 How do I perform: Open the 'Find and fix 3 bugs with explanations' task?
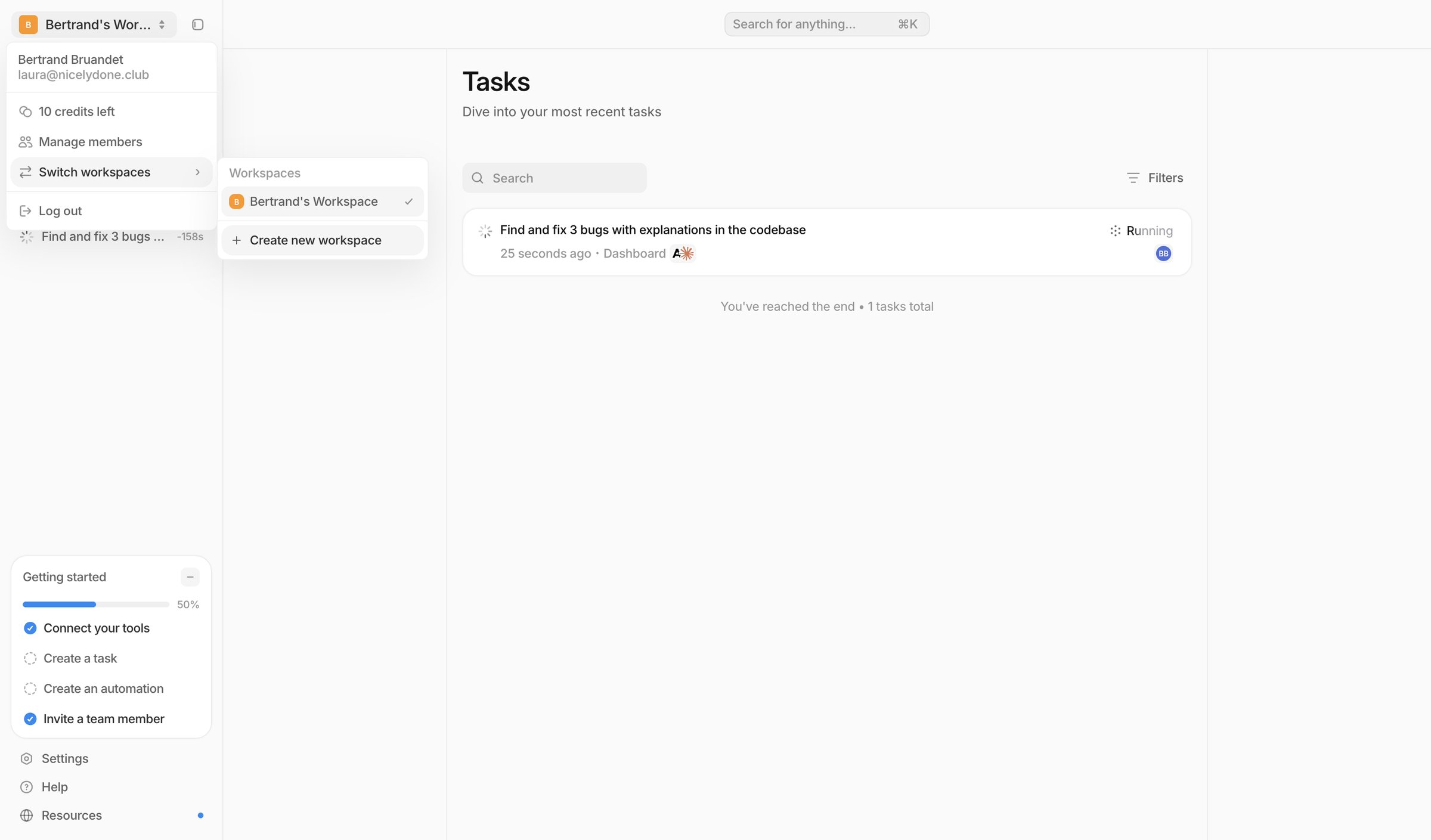pyautogui.click(x=827, y=242)
